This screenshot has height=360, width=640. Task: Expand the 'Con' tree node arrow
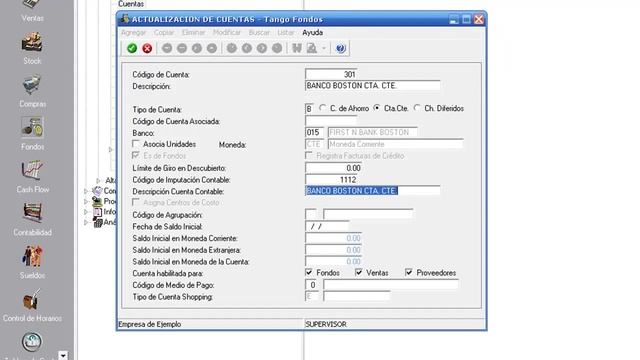86,191
